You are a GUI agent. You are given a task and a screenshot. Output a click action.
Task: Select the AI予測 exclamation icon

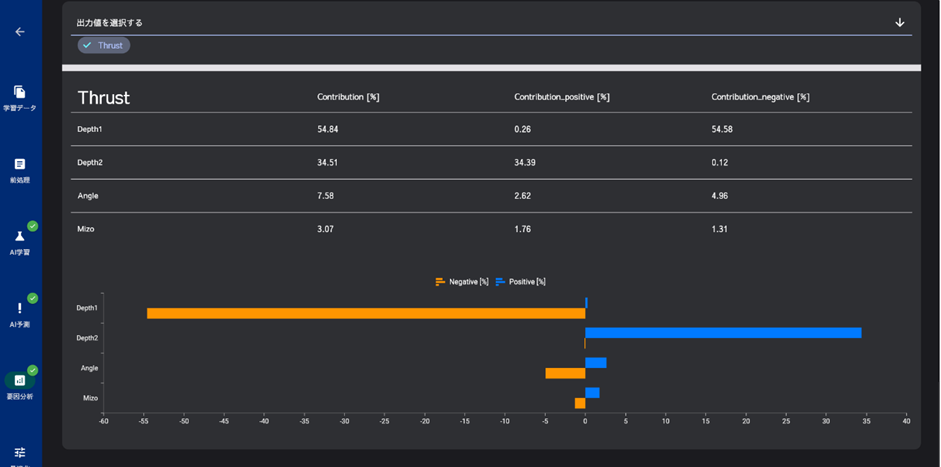tap(19, 308)
